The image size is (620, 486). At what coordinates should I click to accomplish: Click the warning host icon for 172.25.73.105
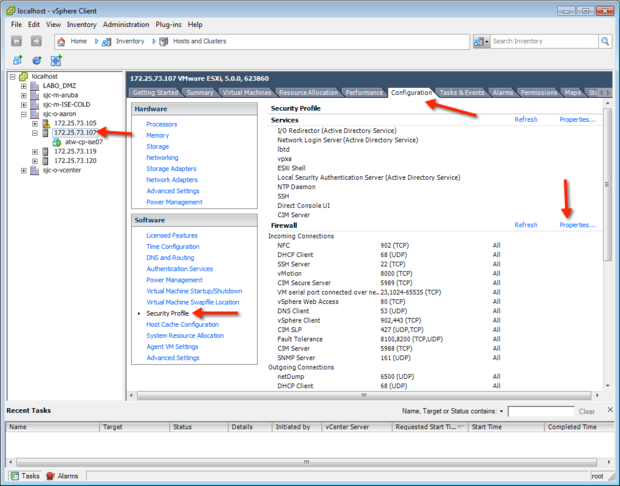(46, 123)
